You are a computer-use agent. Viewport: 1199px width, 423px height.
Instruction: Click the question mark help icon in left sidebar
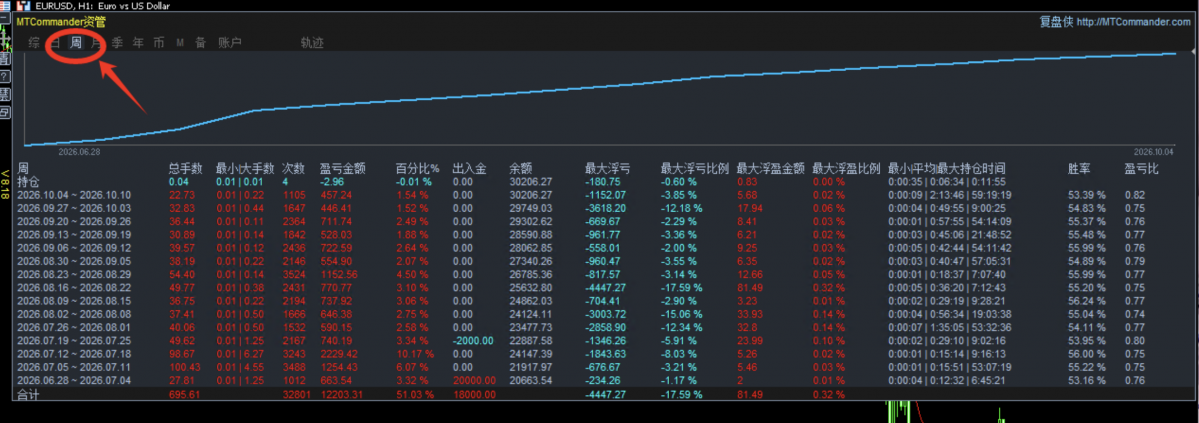pos(5,76)
